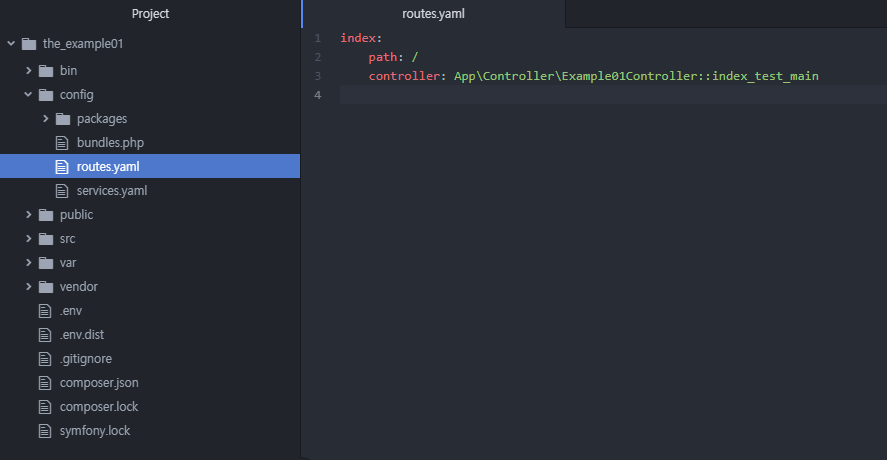Place cursor on empty line 4
Image resolution: width=887 pixels, height=460 pixels.
pos(600,95)
